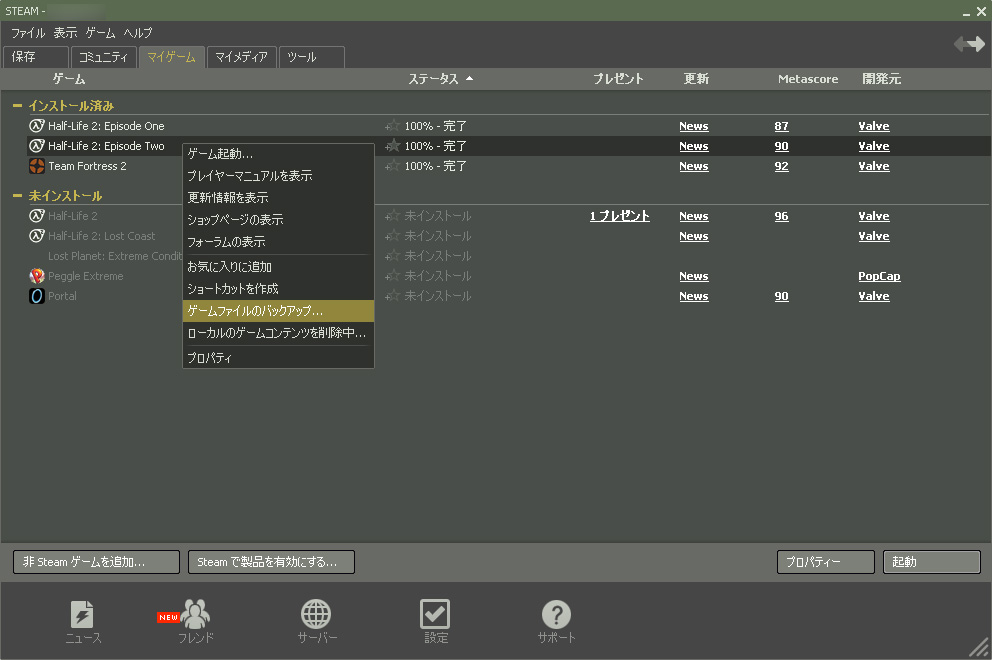This screenshot has height=660, width=992.
Task: Switch to the ツール tab
Action: (x=312, y=57)
